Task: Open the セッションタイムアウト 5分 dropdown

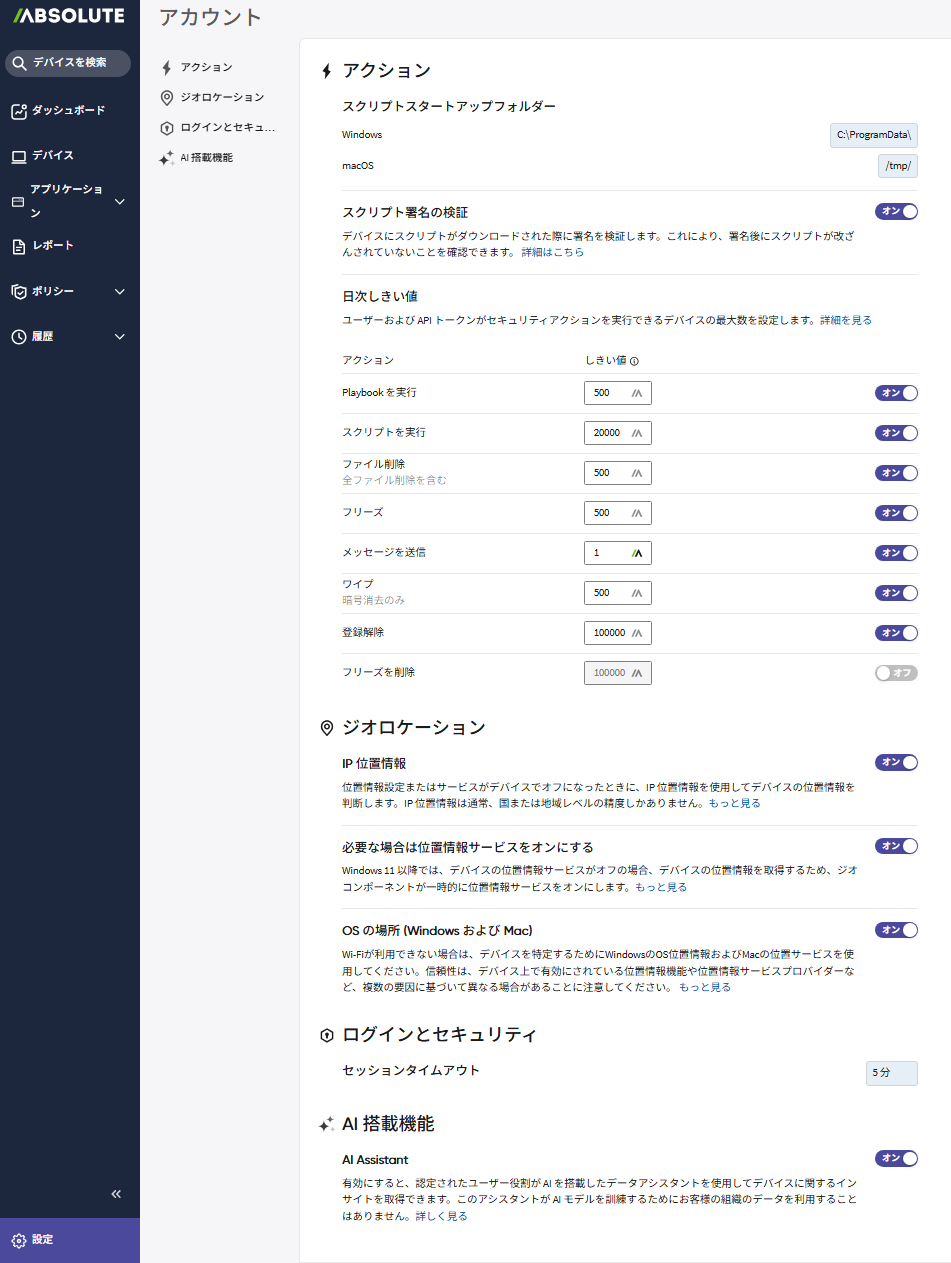Action: [x=891, y=1073]
